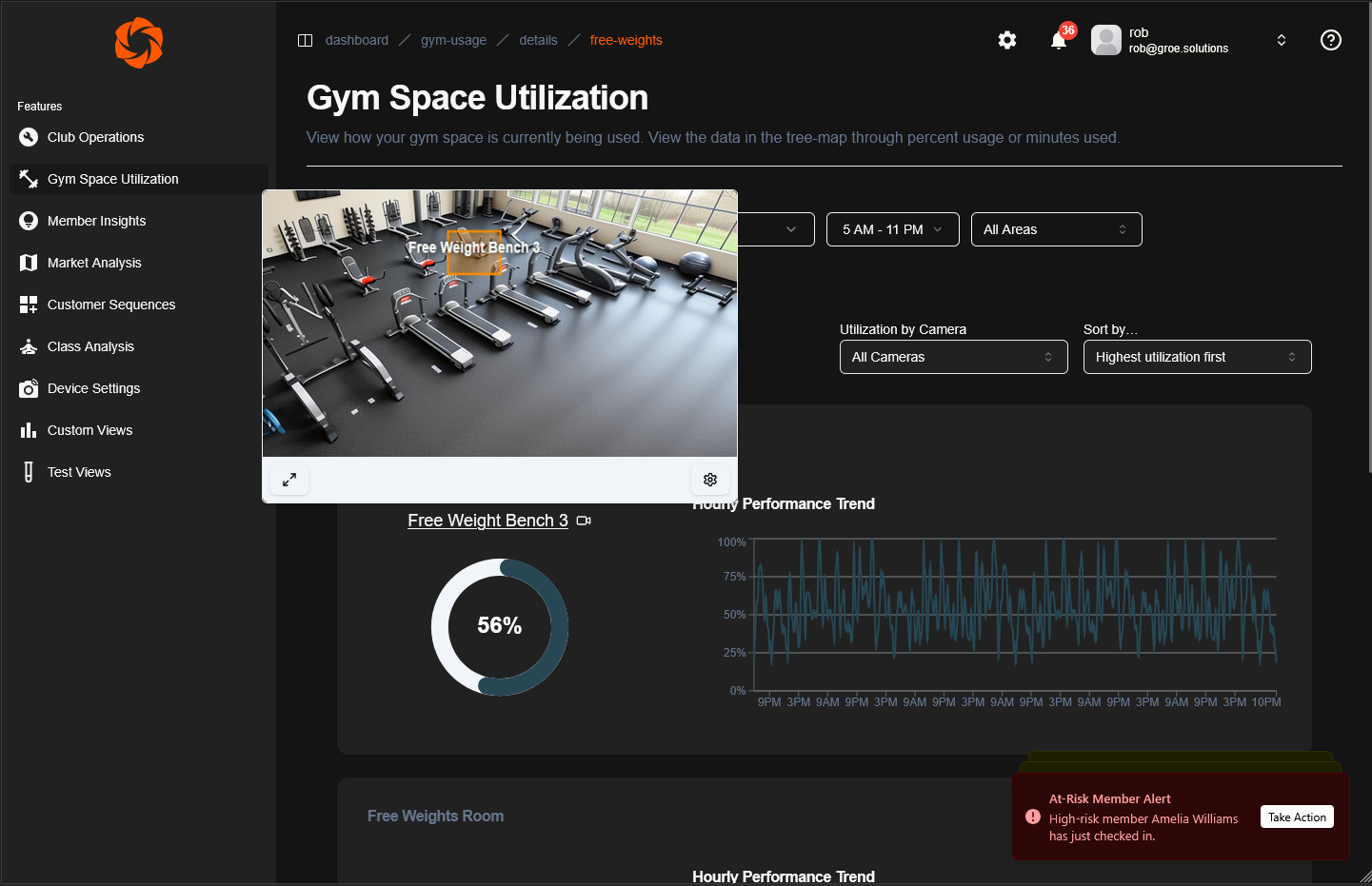This screenshot has height=886, width=1372.
Task: Toggle the sidebar panel icon
Action: [x=306, y=40]
